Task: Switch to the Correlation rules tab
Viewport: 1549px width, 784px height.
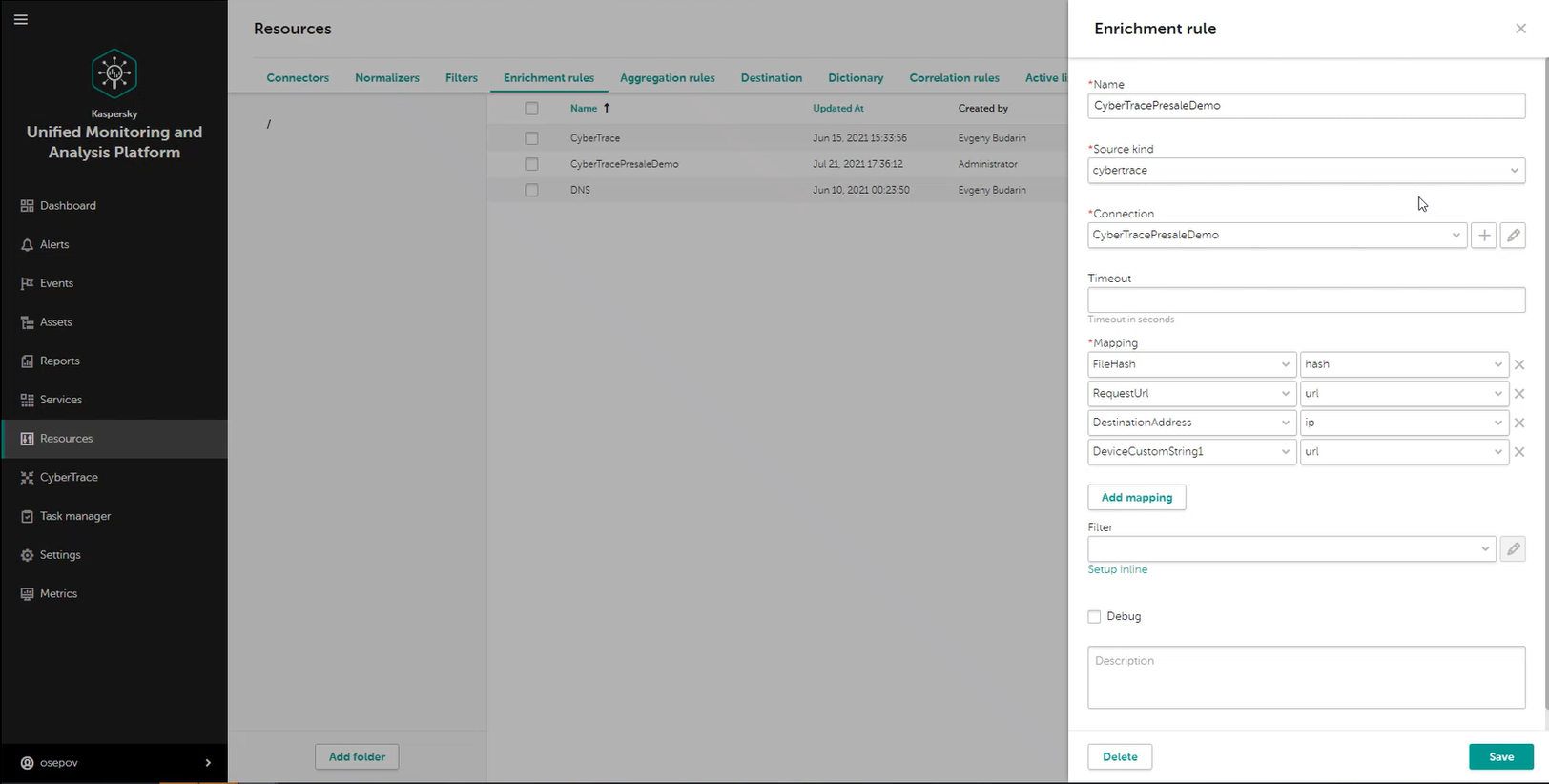Action: click(955, 78)
